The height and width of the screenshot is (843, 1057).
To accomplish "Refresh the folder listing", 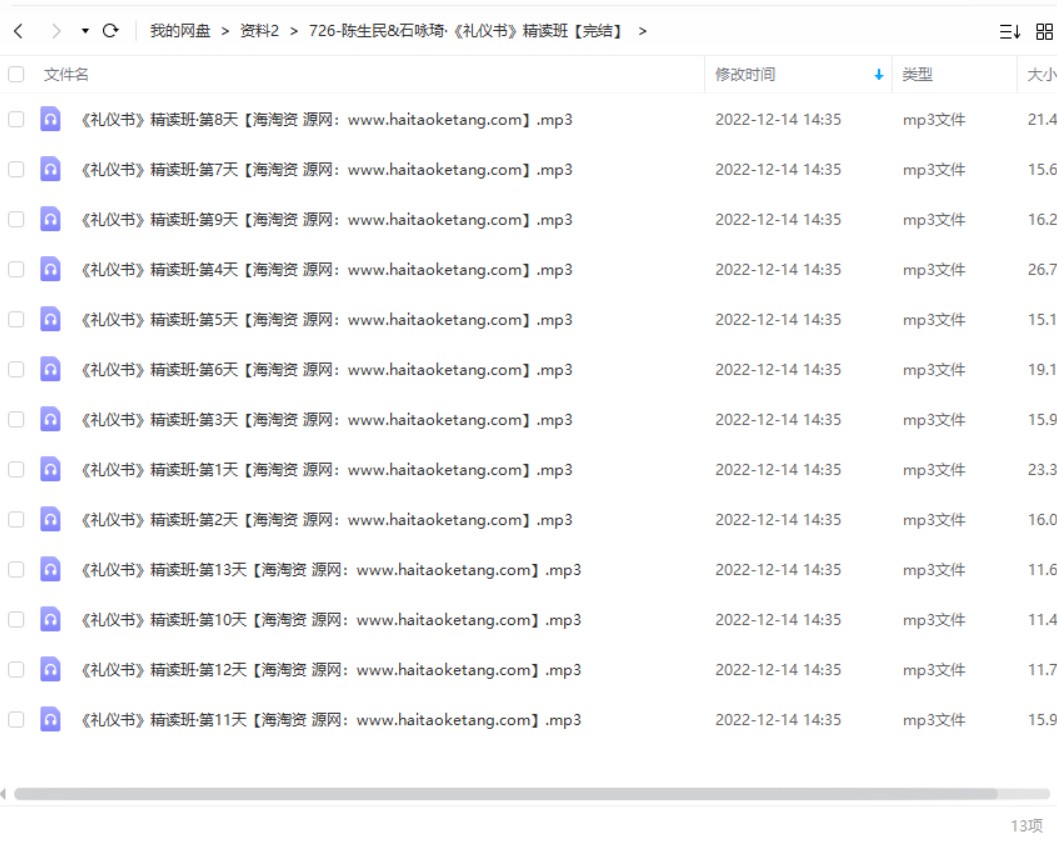I will (111, 31).
